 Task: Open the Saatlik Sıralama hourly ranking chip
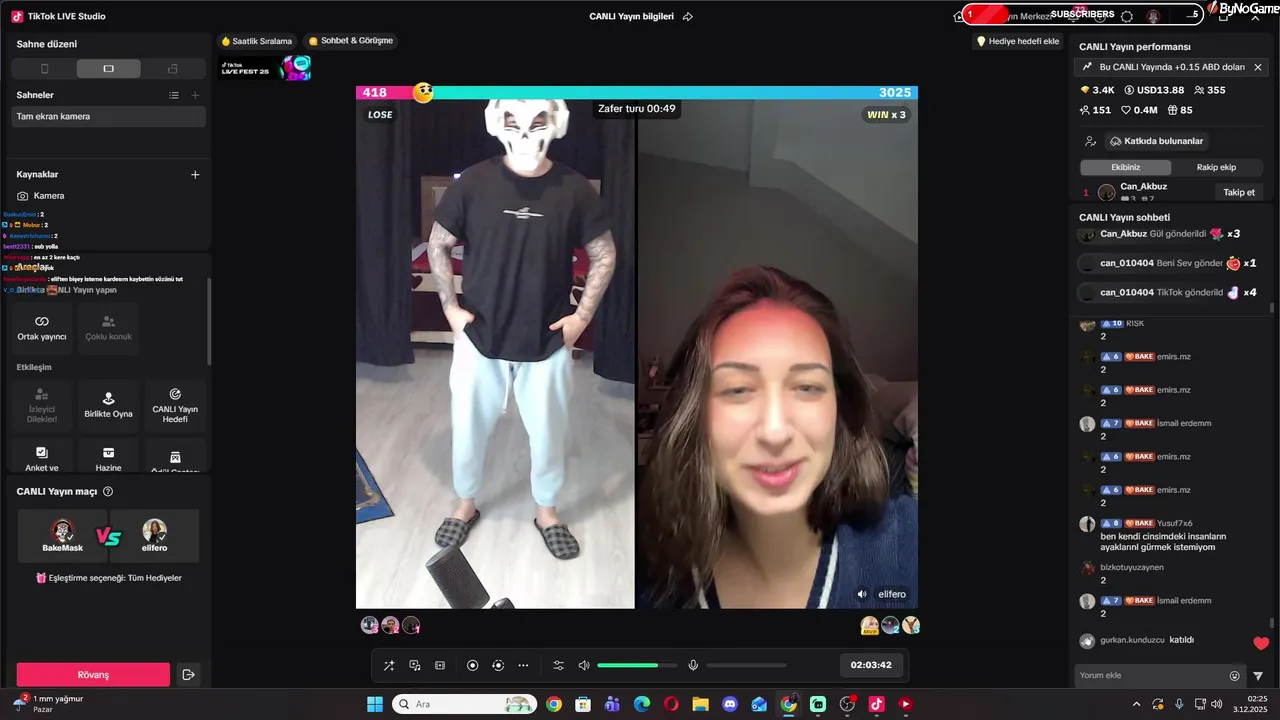click(257, 41)
